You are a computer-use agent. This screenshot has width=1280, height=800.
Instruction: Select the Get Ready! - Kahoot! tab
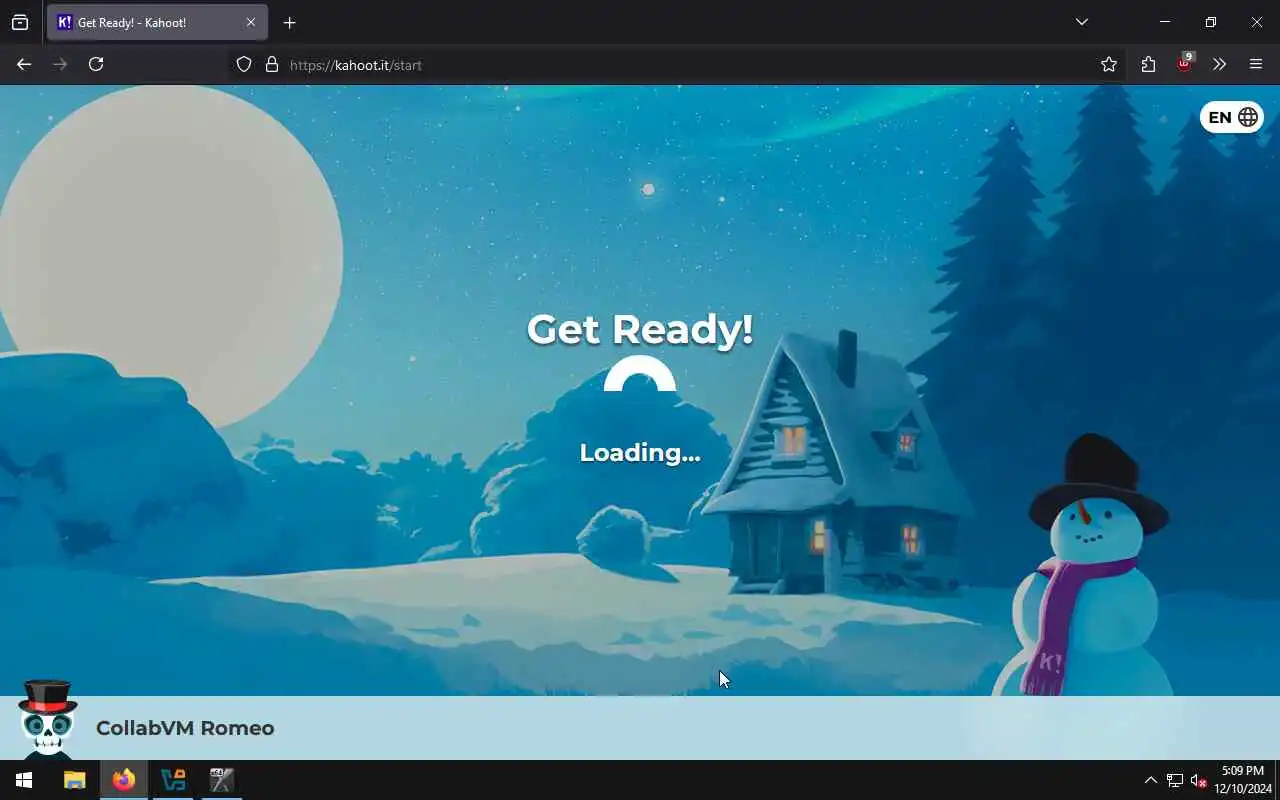157,22
